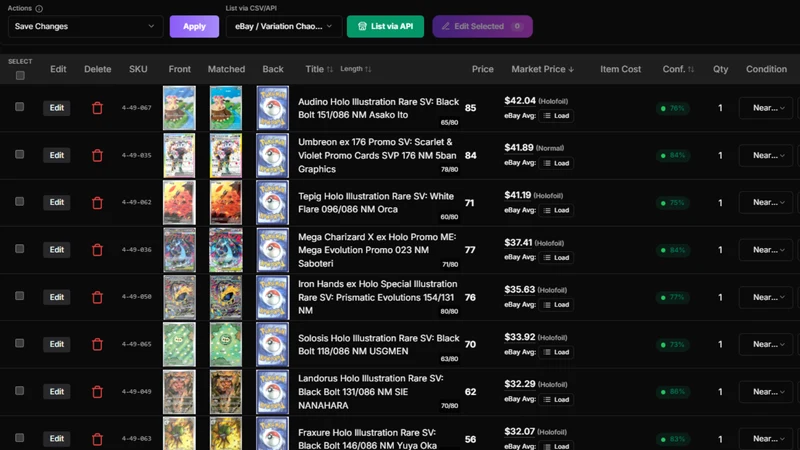Sort by Conf. column arrows
Image resolution: width=800 pixels, height=450 pixels.
[691, 69]
